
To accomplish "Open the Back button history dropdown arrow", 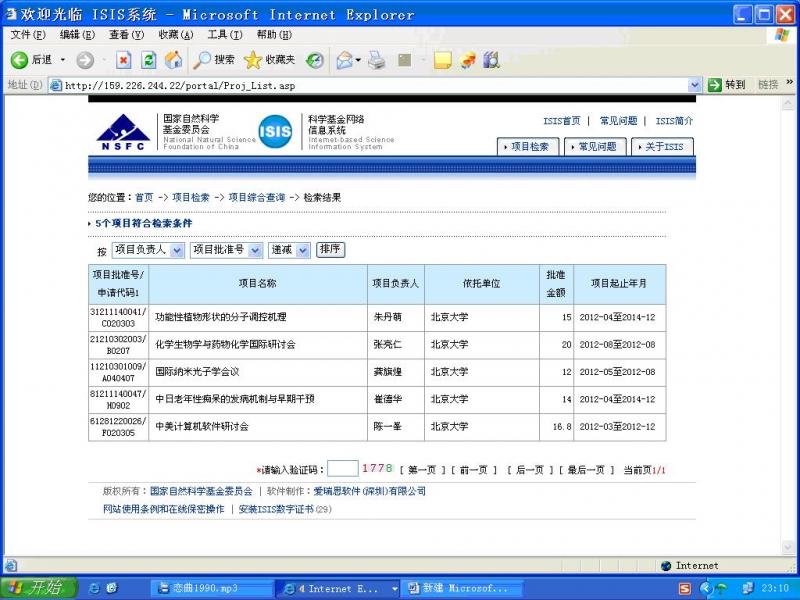I will 63,60.
